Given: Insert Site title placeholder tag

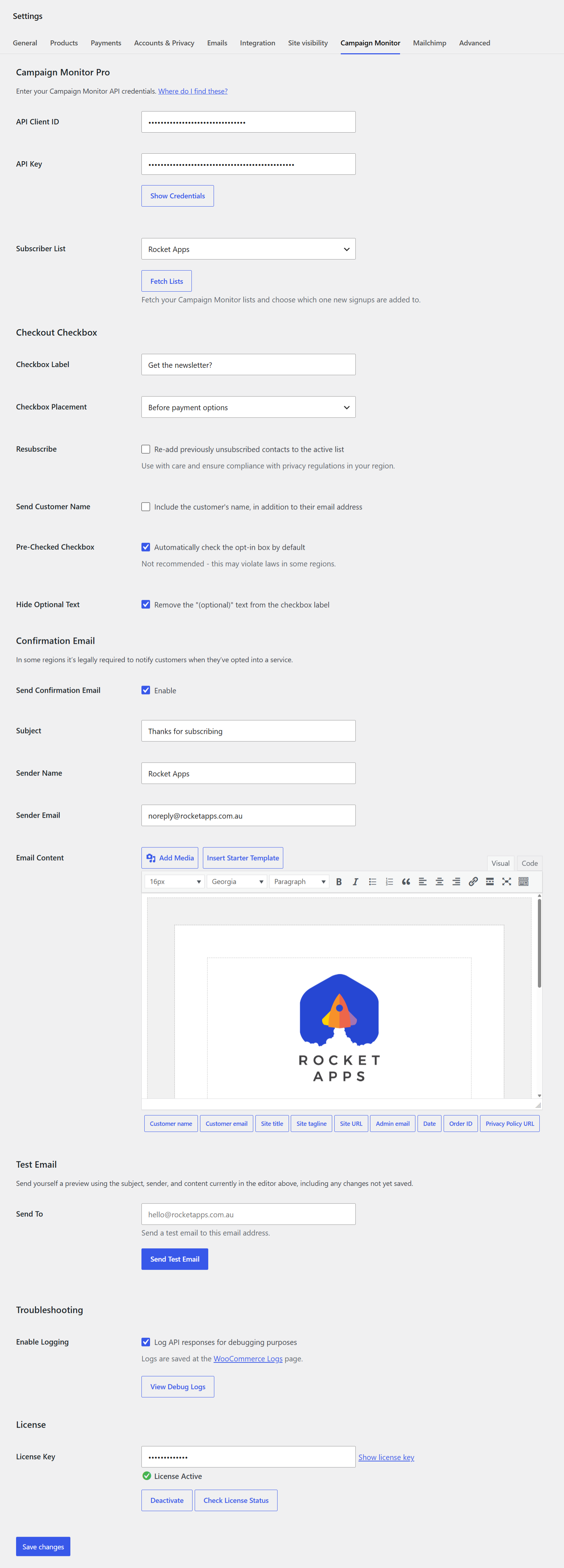Looking at the screenshot, I should pos(272,1124).
